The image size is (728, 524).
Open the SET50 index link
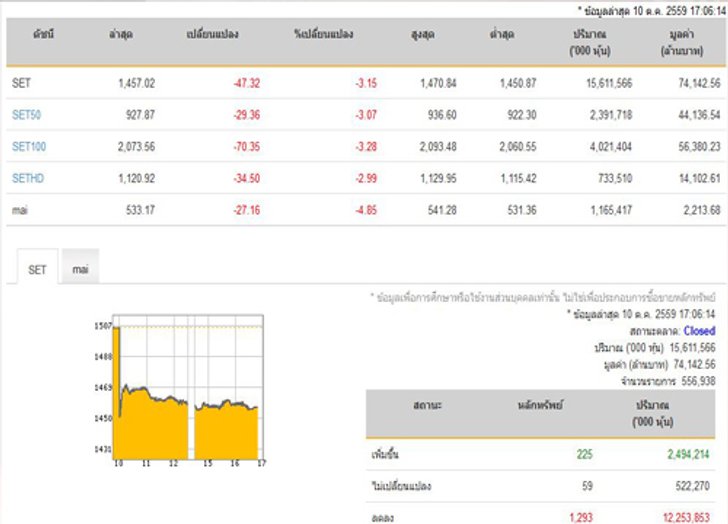click(26, 115)
